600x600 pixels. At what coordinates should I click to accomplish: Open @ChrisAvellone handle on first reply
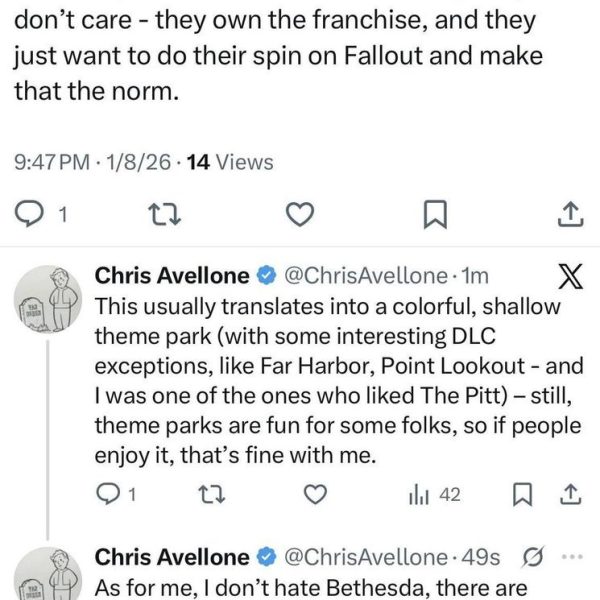364,277
